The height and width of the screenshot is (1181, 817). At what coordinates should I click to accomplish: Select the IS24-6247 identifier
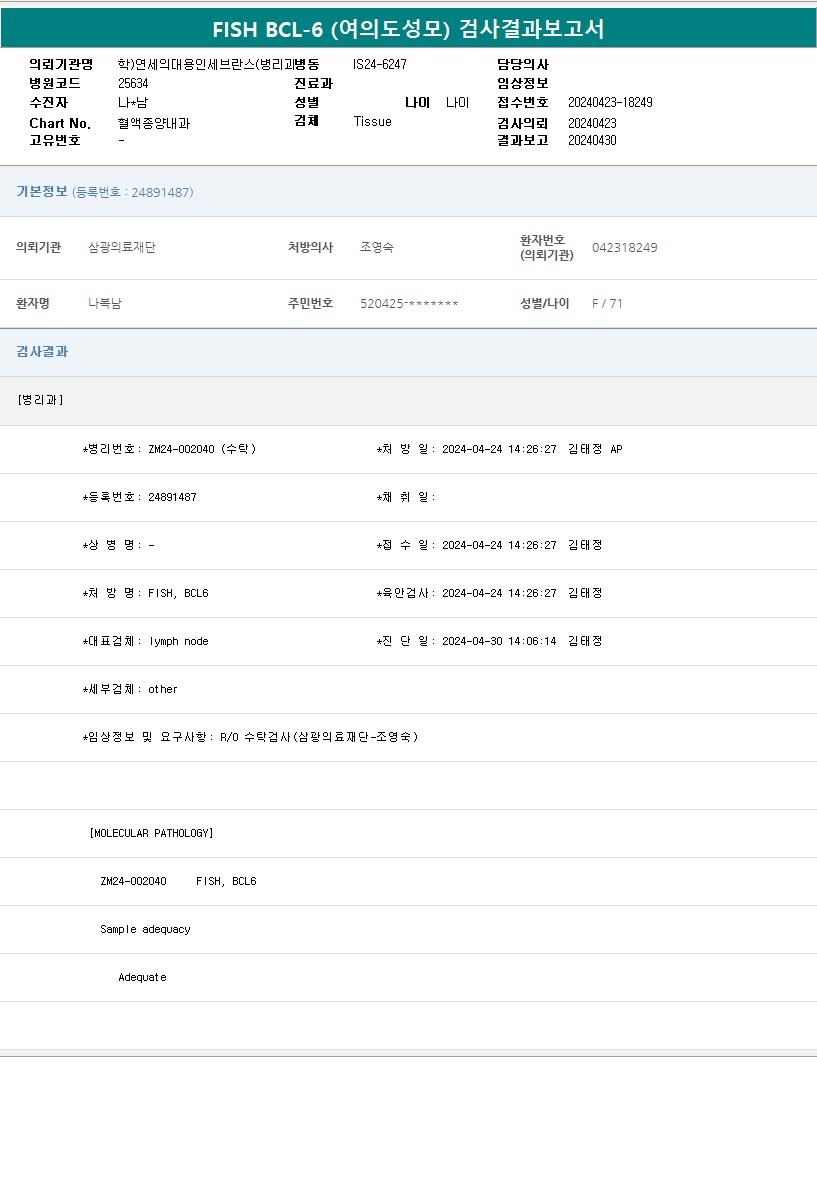pyautogui.click(x=379, y=64)
